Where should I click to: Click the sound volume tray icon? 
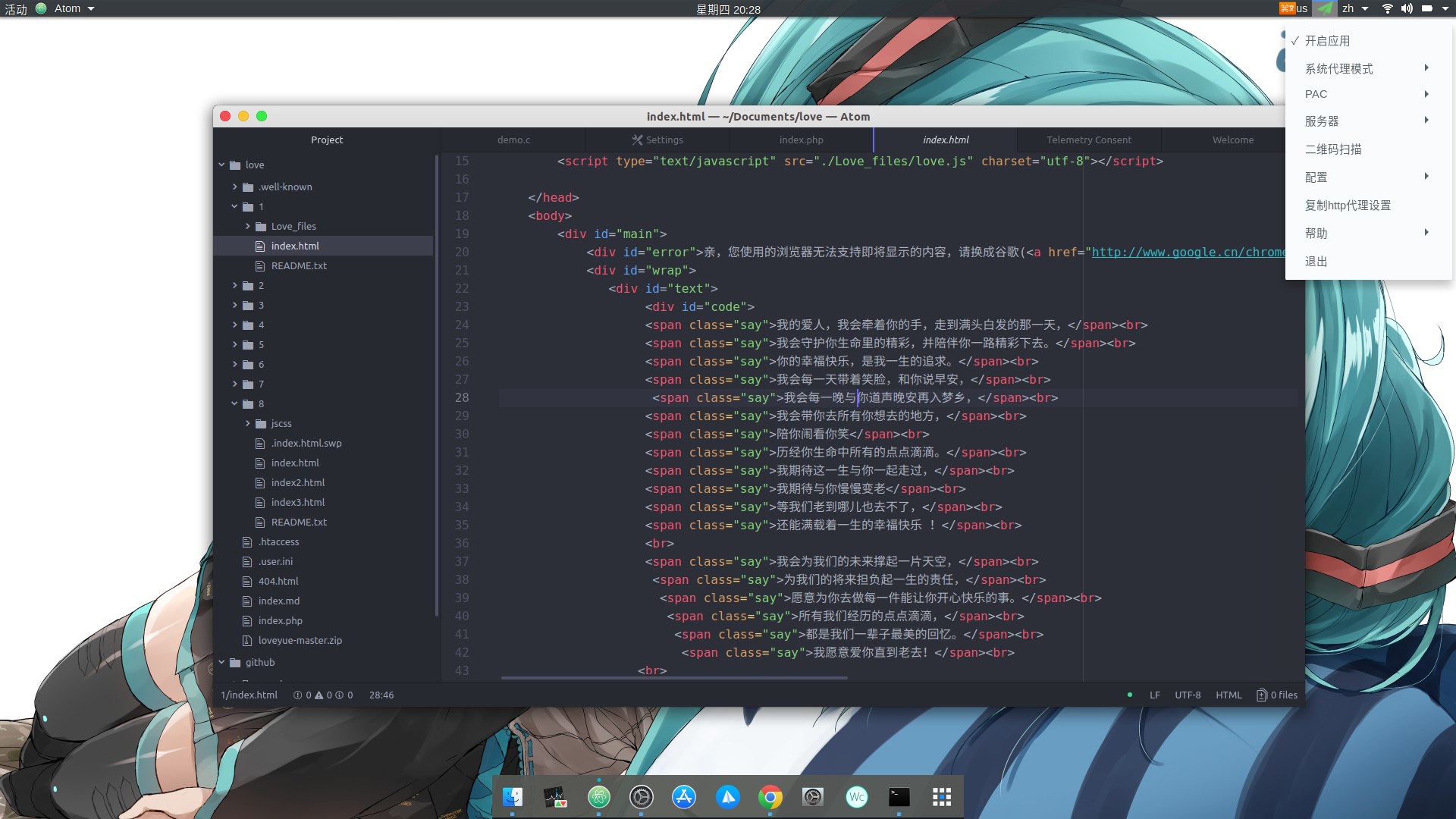tap(1407, 8)
